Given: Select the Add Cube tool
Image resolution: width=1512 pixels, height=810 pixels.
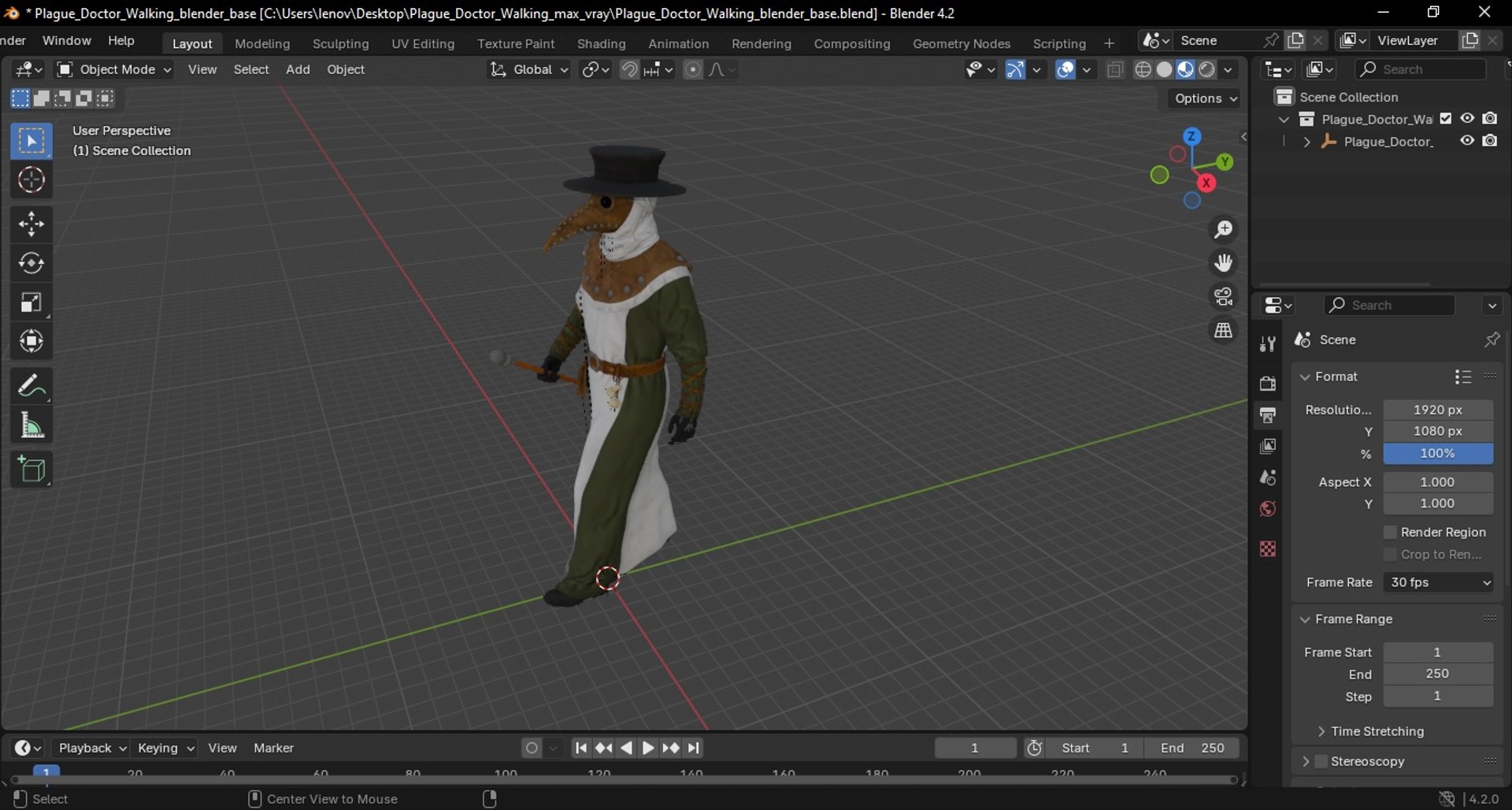Looking at the screenshot, I should [31, 470].
